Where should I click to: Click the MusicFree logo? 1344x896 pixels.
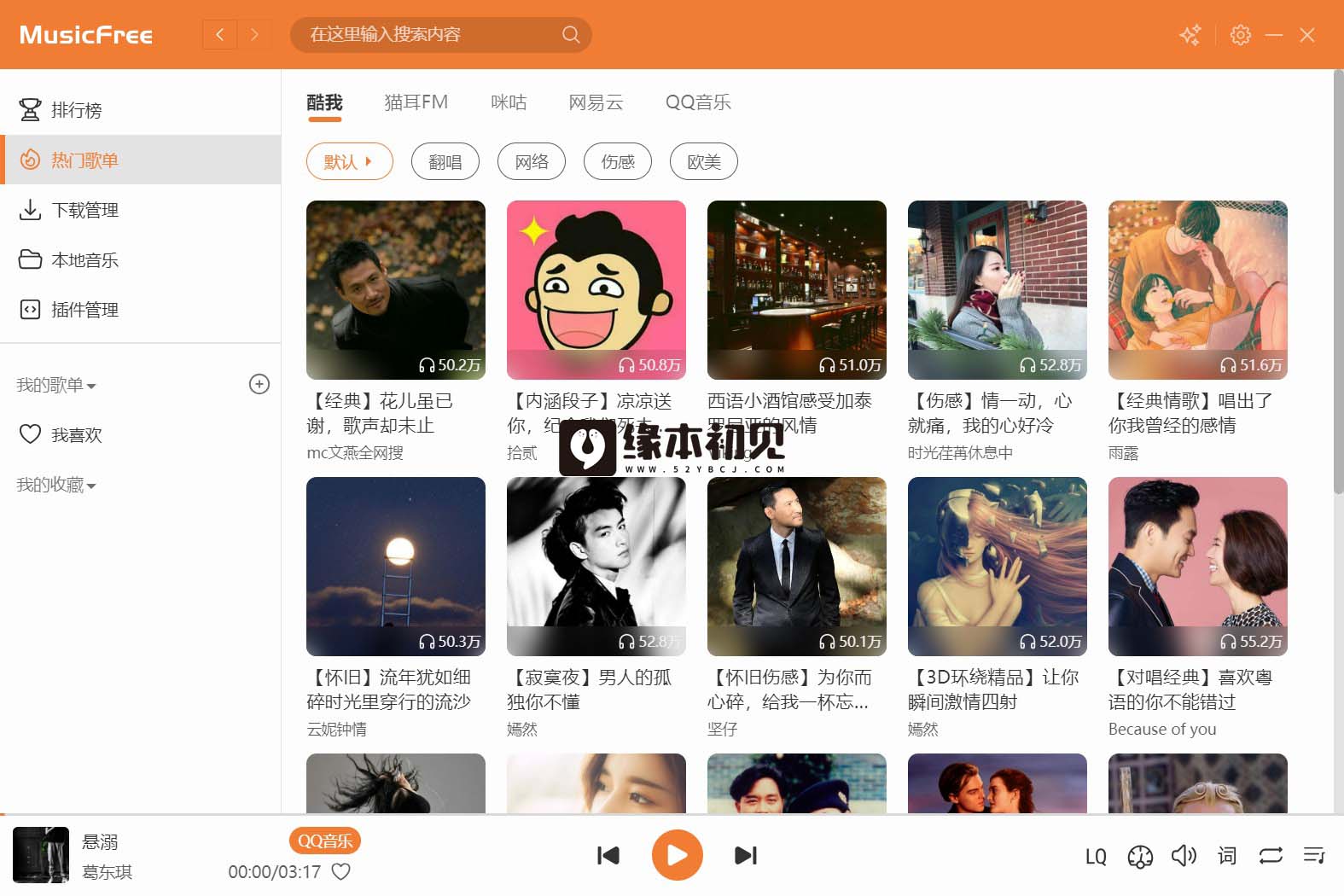pos(86,35)
